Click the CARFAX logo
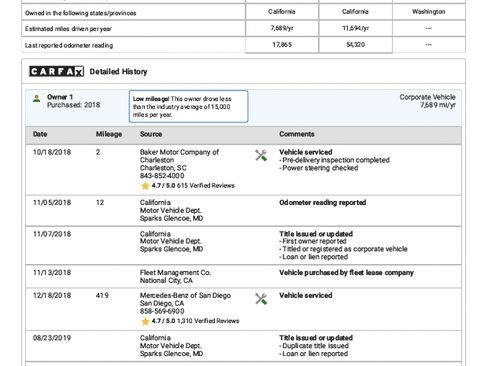Viewport: 488px width, 366px height. coord(56,71)
